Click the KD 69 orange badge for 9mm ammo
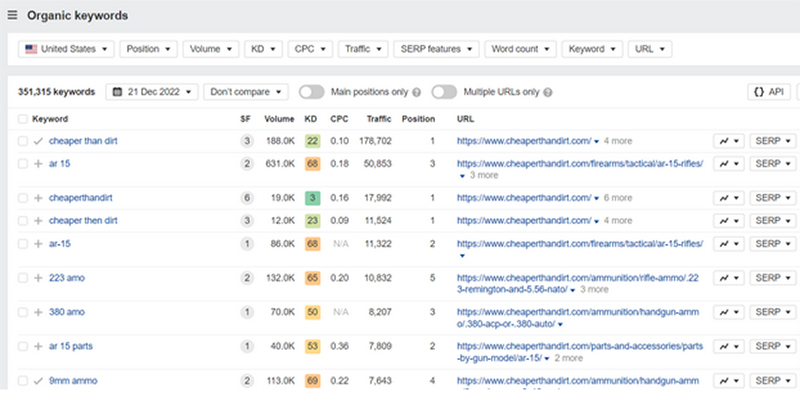Image resolution: width=800 pixels, height=401 pixels. pos(312,381)
